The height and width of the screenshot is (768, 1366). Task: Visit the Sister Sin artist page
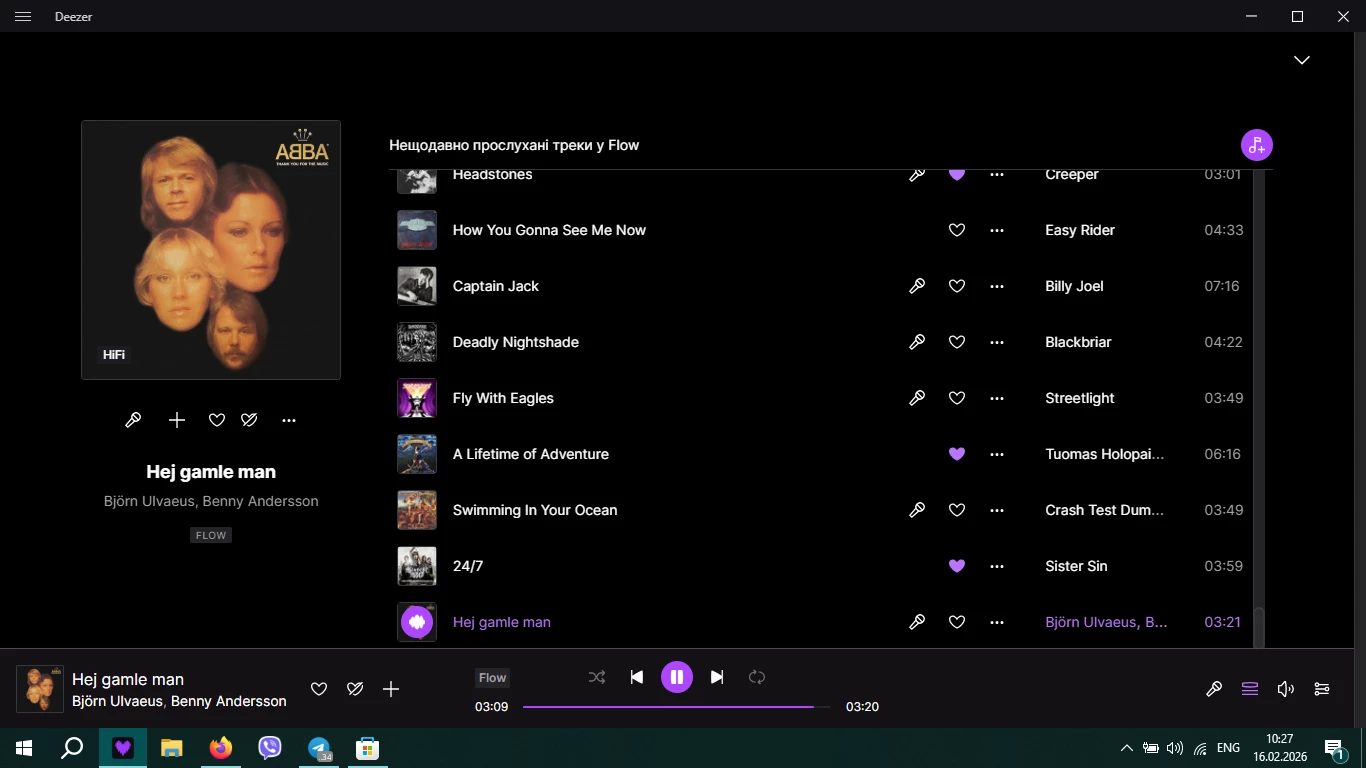point(1076,566)
